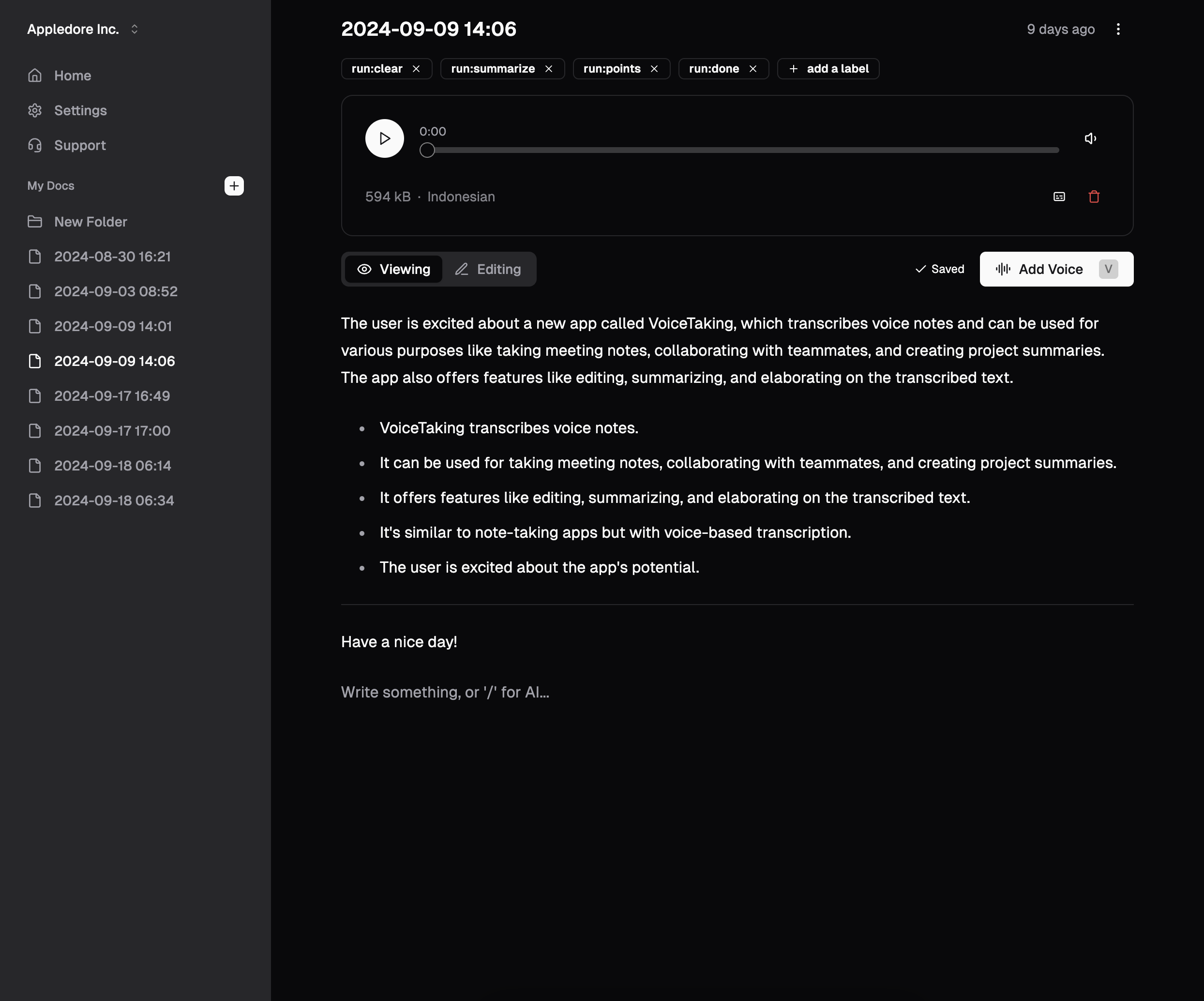Click add a label
Screen dimensions: 1204x1001
point(828,69)
